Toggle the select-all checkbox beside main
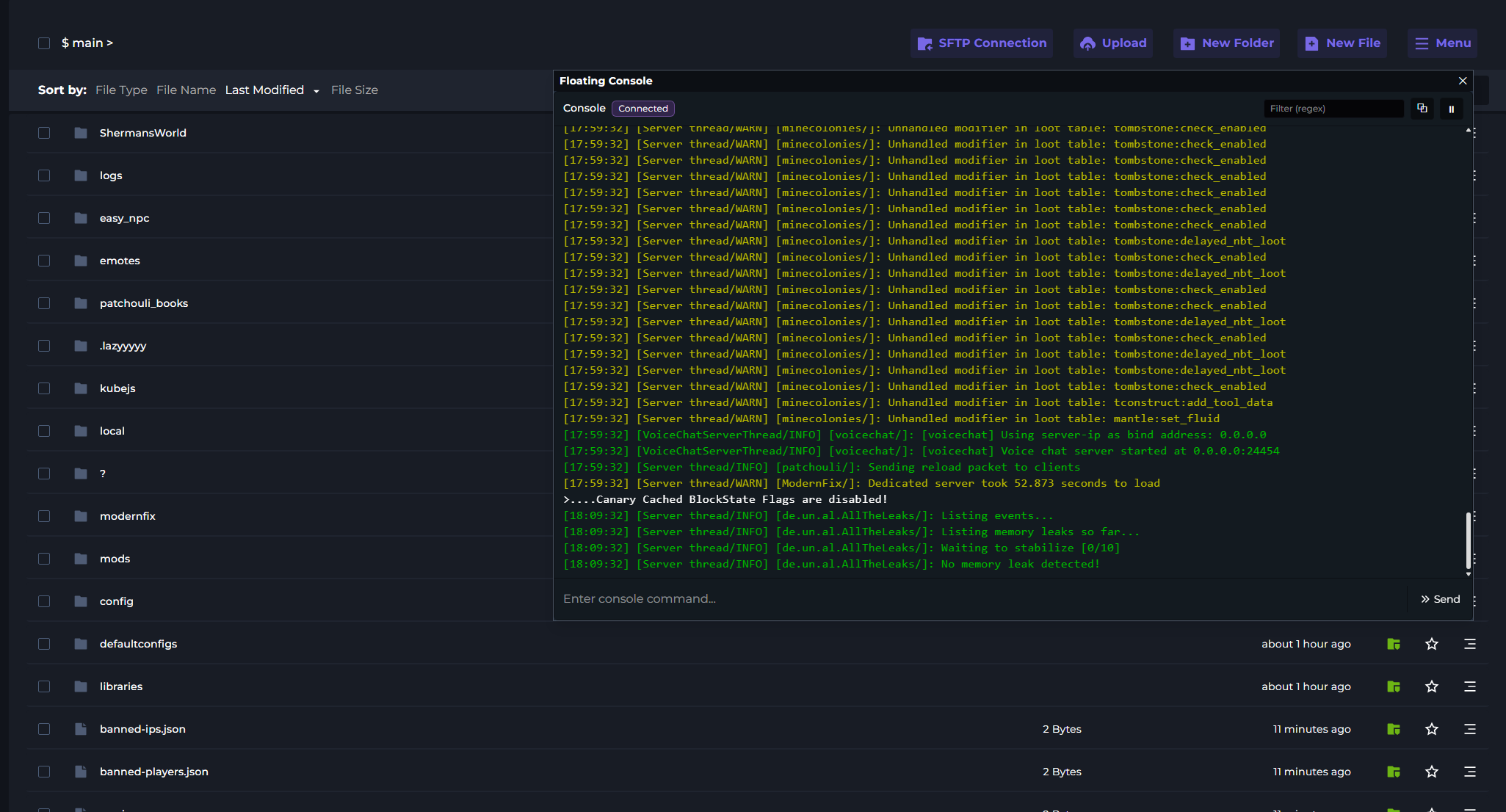 [44, 43]
